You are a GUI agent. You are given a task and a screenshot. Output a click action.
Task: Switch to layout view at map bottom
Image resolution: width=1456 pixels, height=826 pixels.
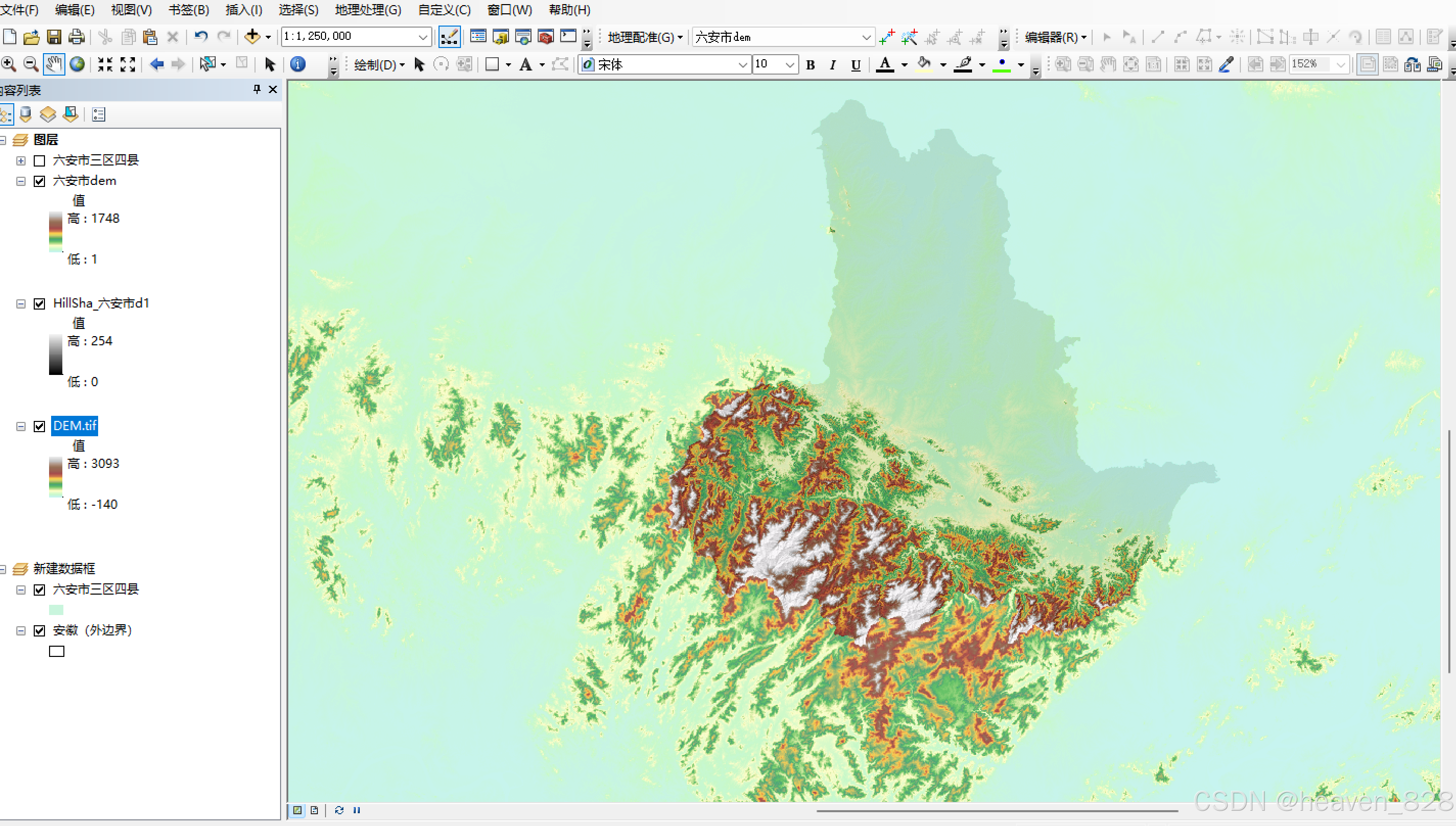pyautogui.click(x=314, y=810)
